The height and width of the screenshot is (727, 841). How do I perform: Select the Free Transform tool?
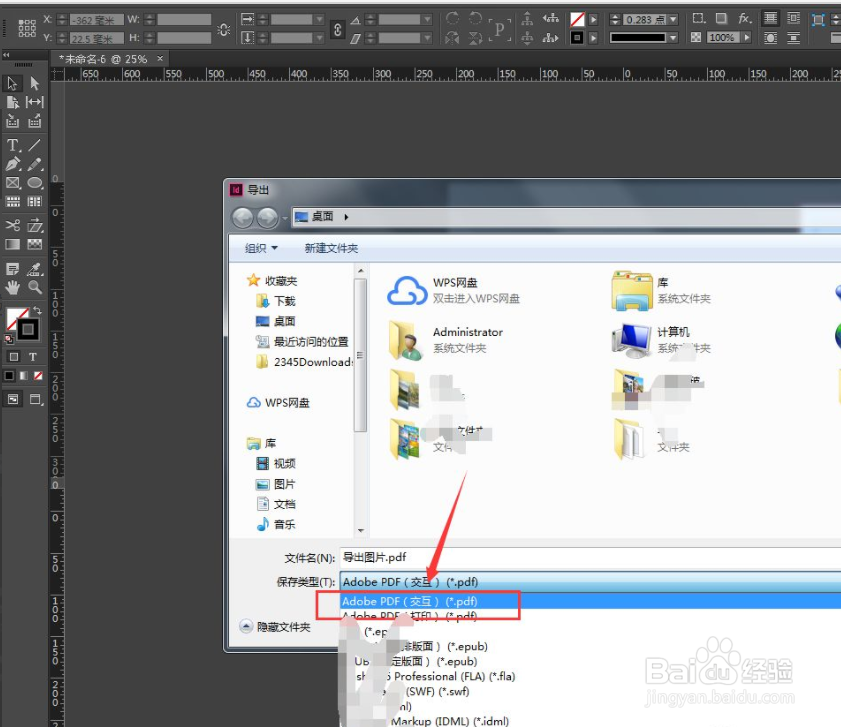(35, 225)
